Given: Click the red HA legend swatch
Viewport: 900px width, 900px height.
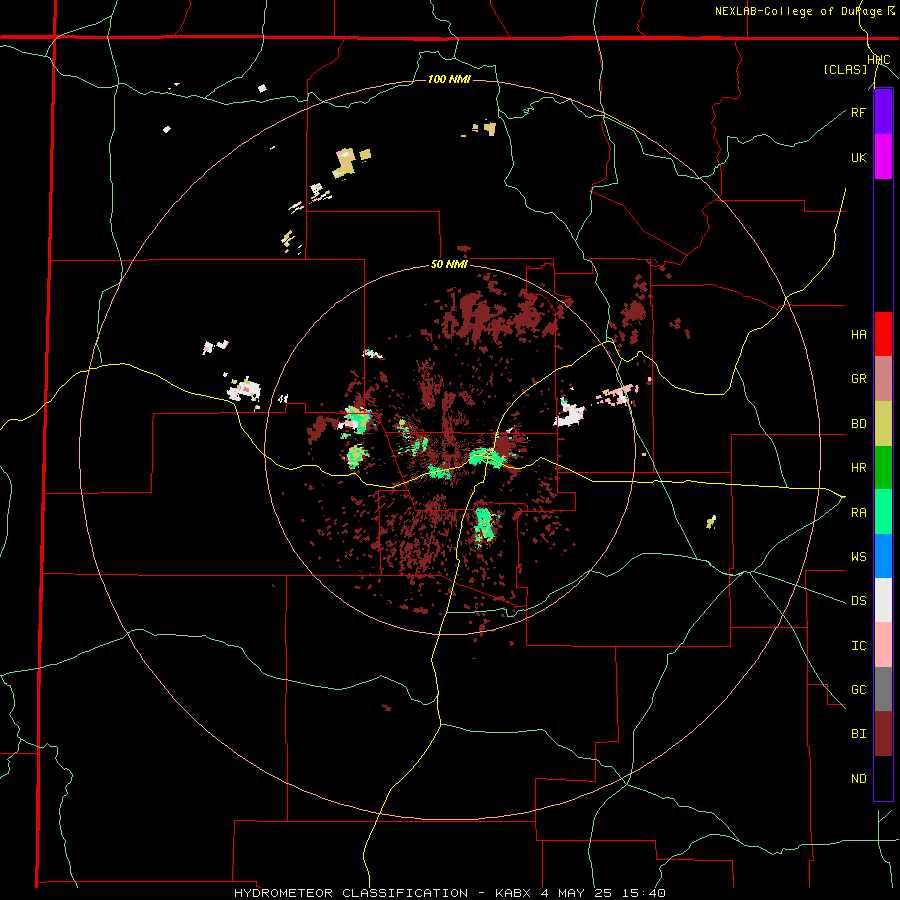Looking at the screenshot, I should [883, 334].
